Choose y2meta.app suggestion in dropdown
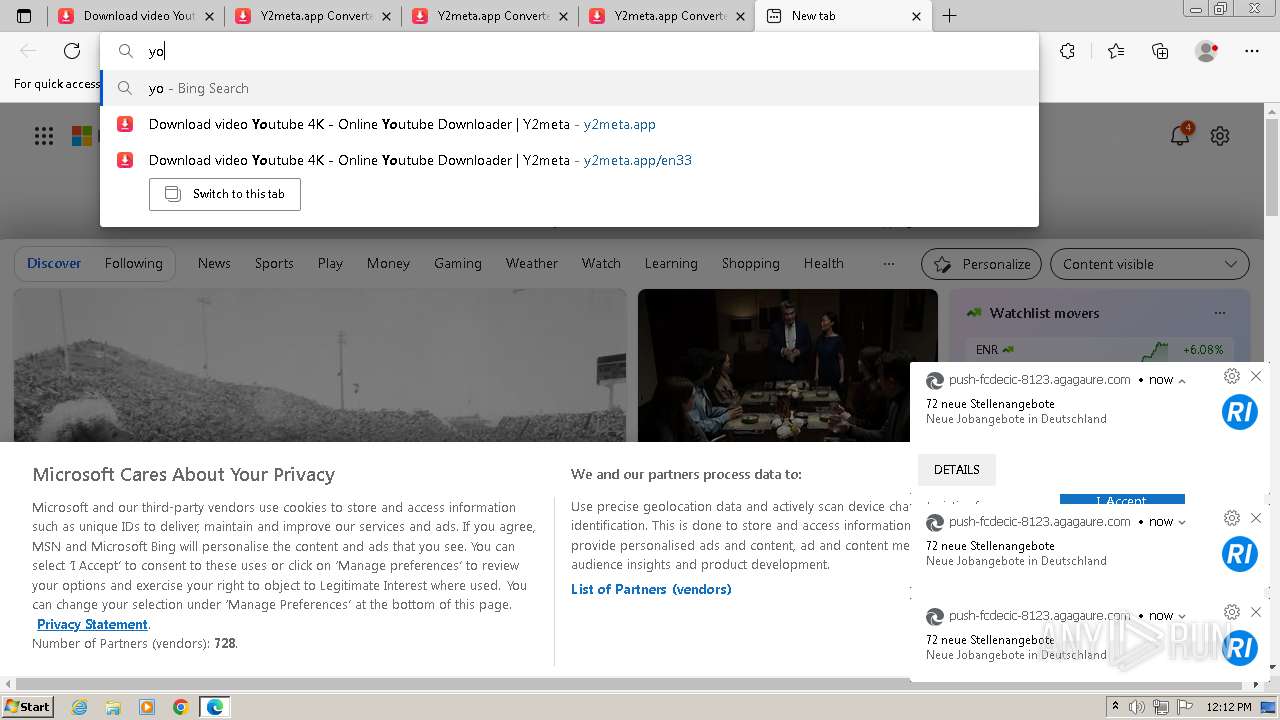The image size is (1280, 720). 569,124
